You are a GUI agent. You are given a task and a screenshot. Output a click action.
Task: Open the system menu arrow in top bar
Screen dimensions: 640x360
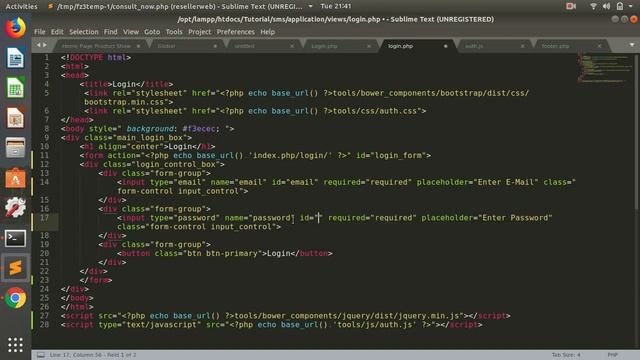631,6
